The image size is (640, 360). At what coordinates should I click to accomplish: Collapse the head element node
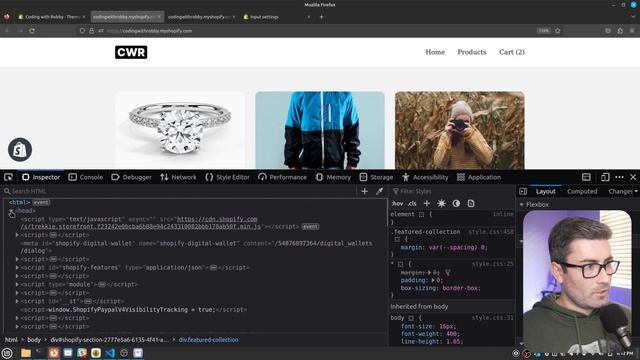coord(11,211)
